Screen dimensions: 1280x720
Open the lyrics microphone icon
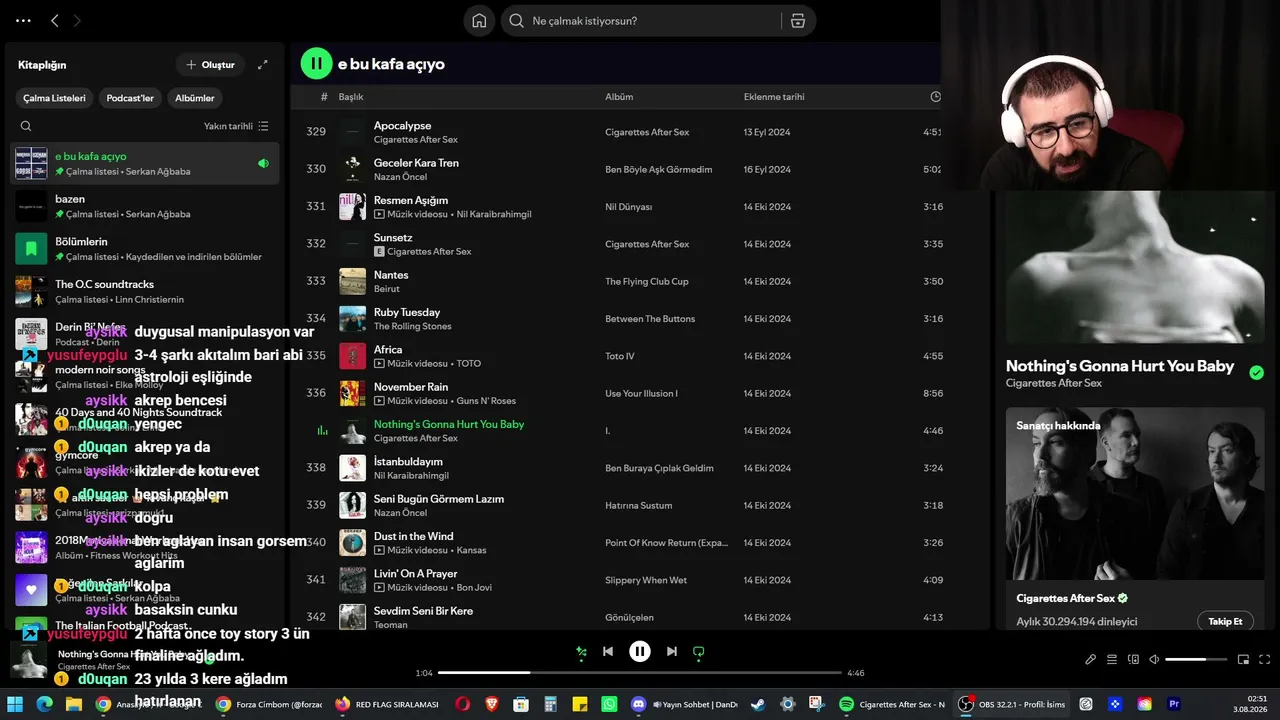pyautogui.click(x=1091, y=659)
